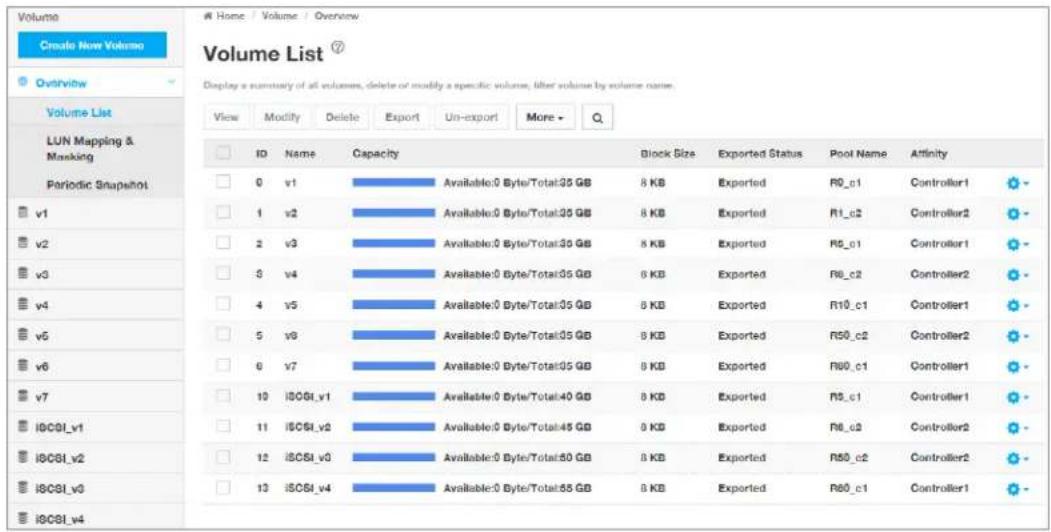Open the gear action menu for iSCSI_v2
The height and width of the screenshot is (532, 1051).
click(x=1017, y=427)
